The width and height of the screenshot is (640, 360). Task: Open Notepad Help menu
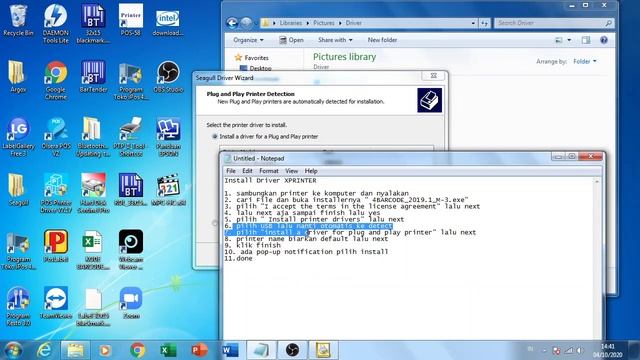311,171
